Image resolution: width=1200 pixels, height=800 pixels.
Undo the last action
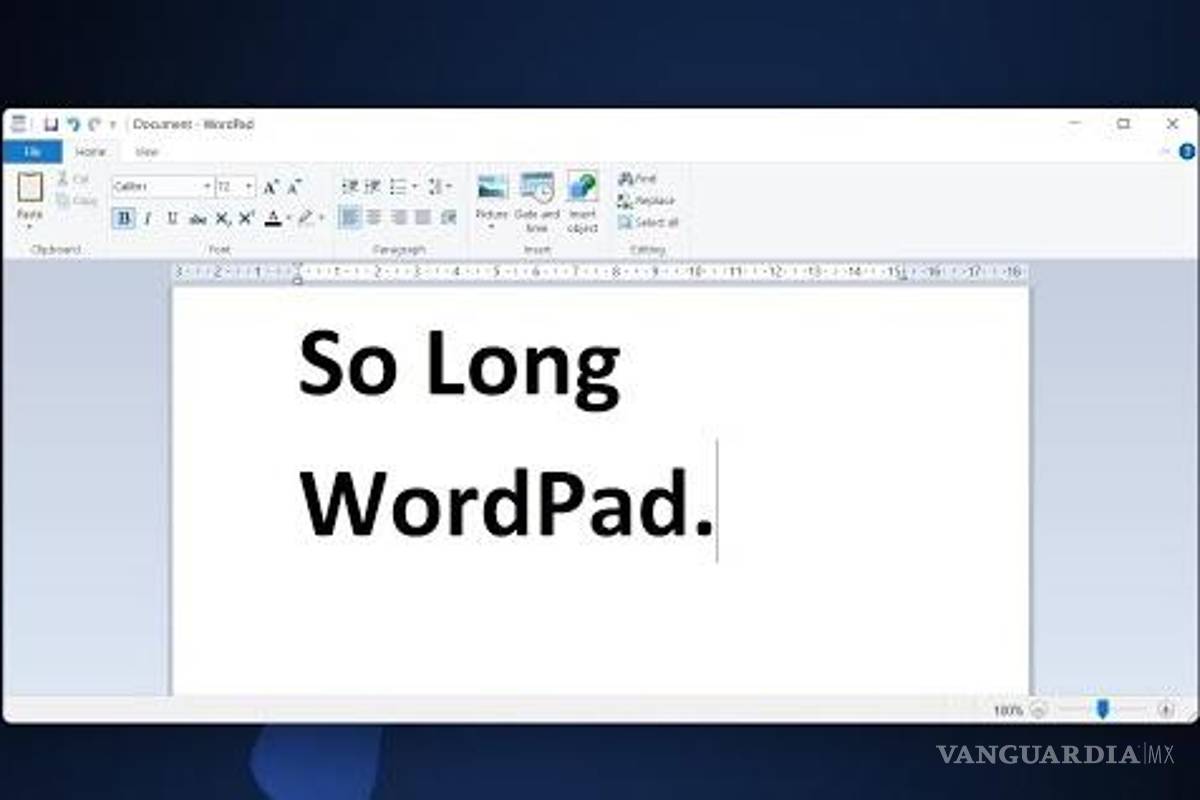(x=73, y=124)
